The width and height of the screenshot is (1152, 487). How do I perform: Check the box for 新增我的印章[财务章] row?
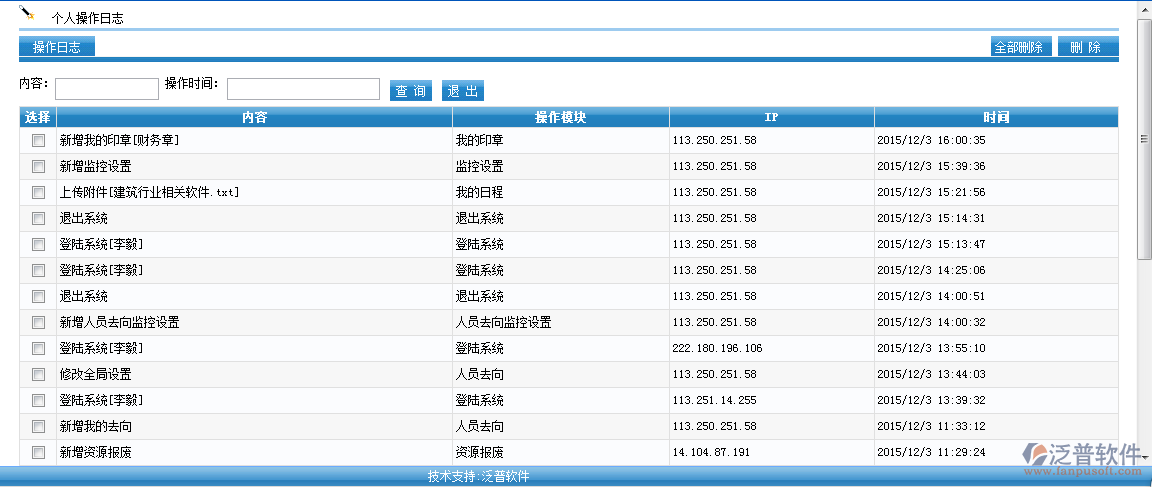tap(38, 141)
